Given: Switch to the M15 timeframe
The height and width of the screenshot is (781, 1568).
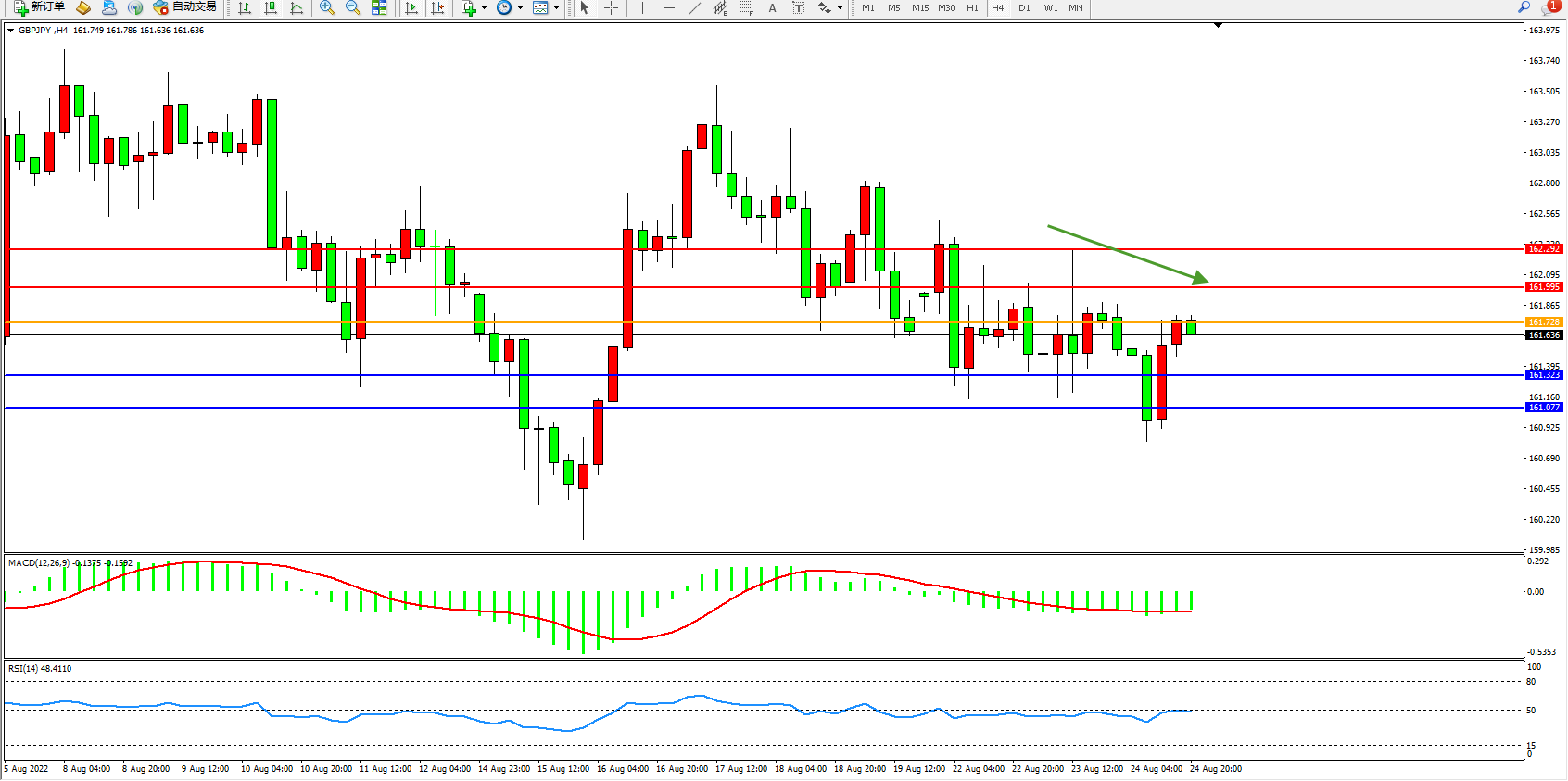Looking at the screenshot, I should tap(919, 7).
